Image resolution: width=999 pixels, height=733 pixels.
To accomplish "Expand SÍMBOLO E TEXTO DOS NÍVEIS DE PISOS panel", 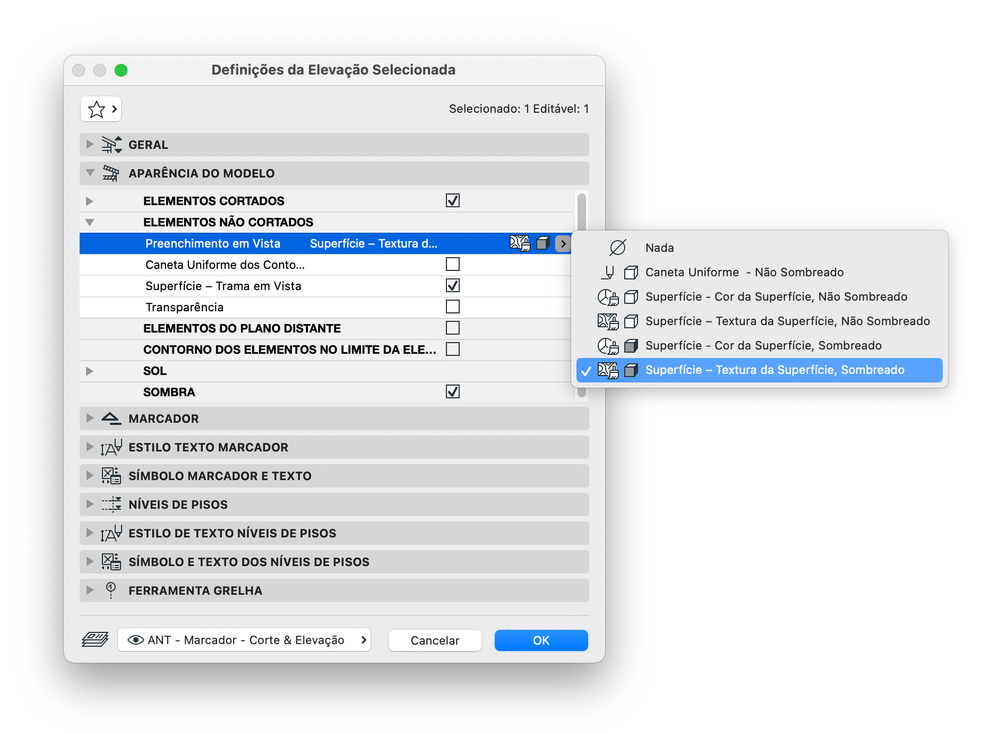I will click(90, 562).
